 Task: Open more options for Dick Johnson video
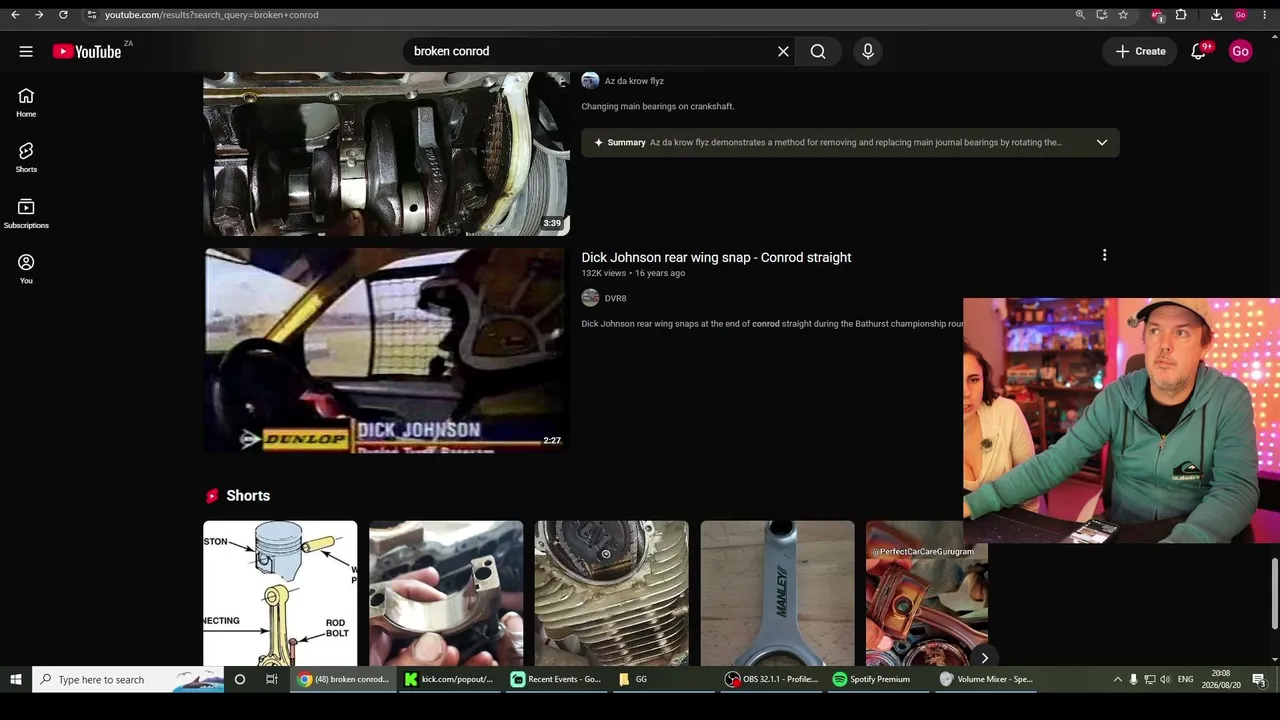[1104, 255]
